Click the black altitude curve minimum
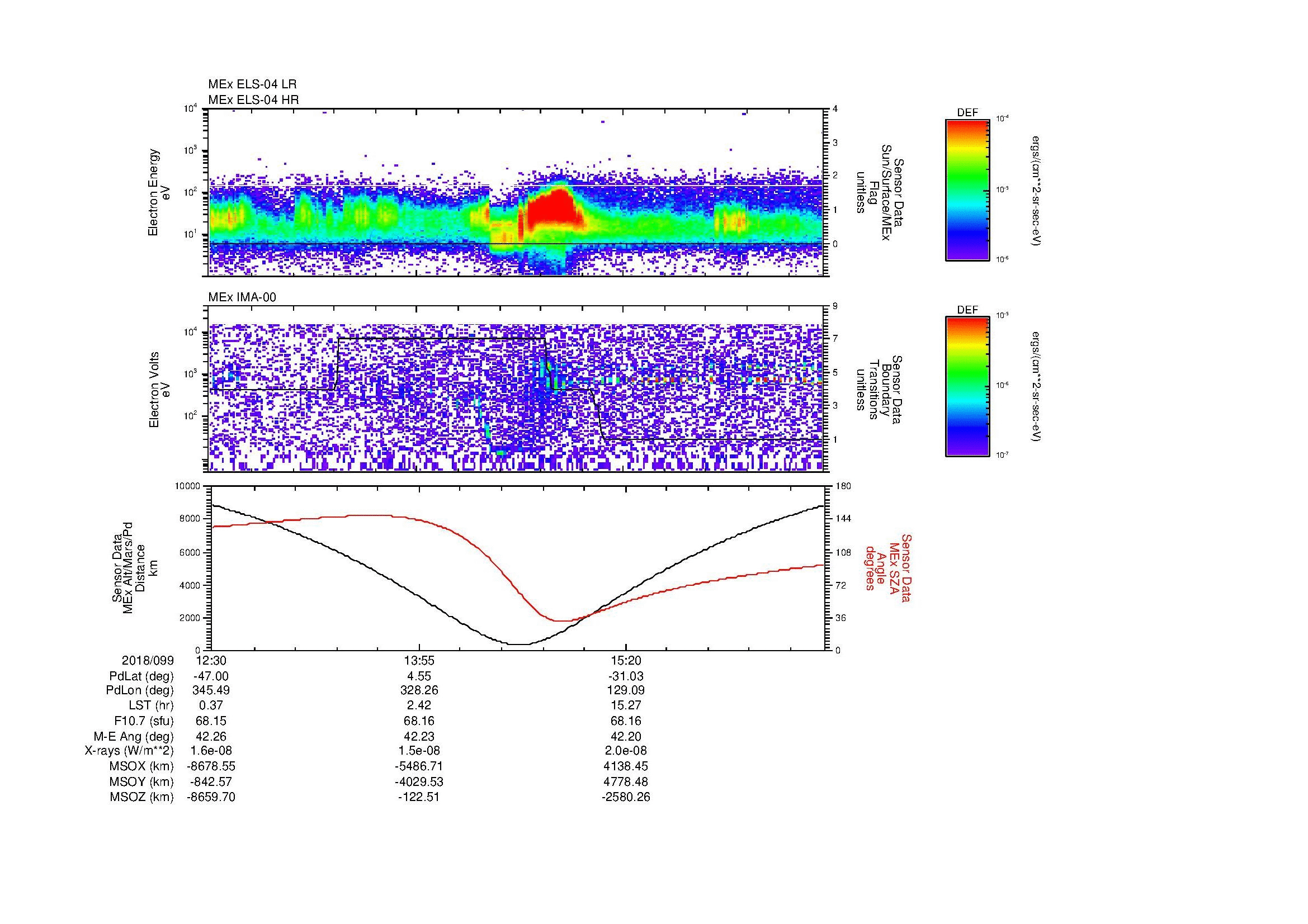 tap(519, 644)
